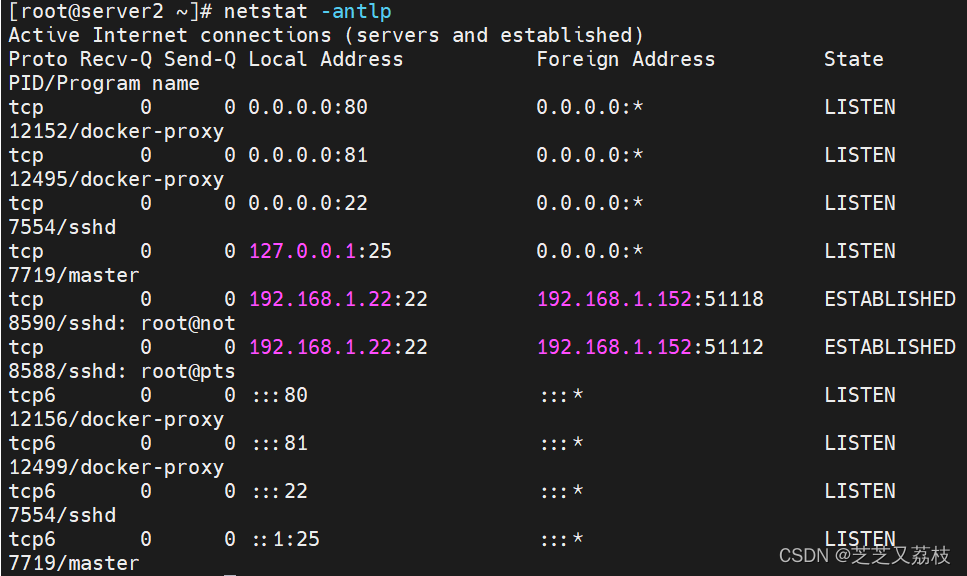The image size is (967, 576).
Task: Click the 0.0.0.0:81 local address
Action: click(308, 155)
